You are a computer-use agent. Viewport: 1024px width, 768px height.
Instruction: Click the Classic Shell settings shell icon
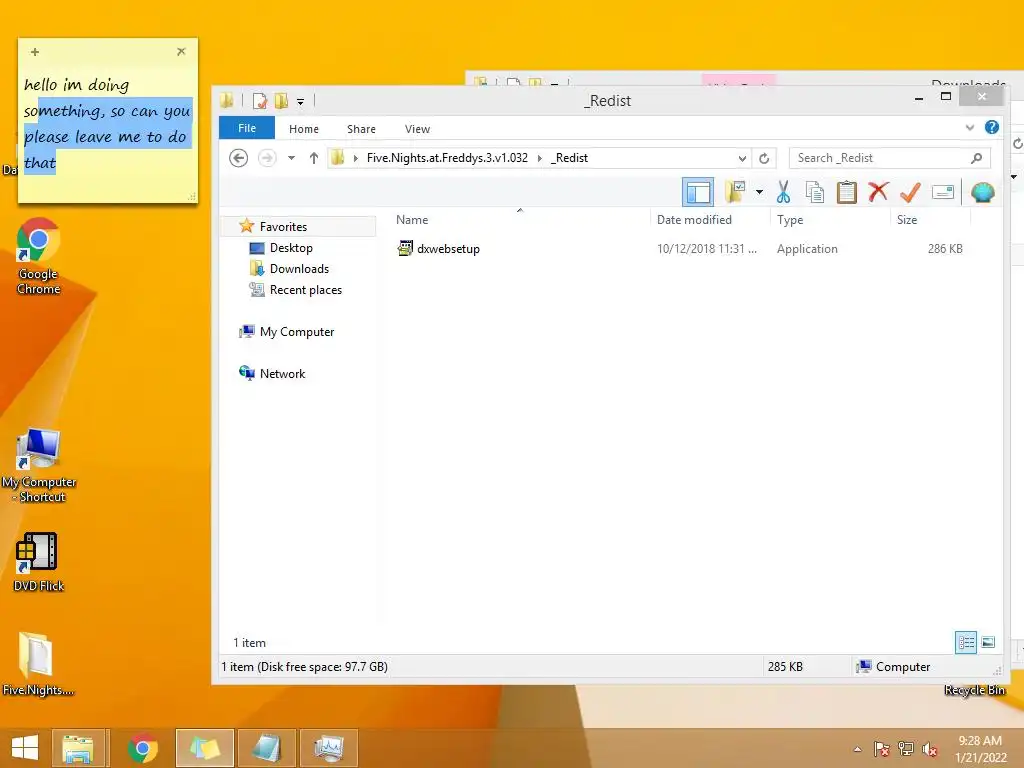pyautogui.click(x=982, y=192)
